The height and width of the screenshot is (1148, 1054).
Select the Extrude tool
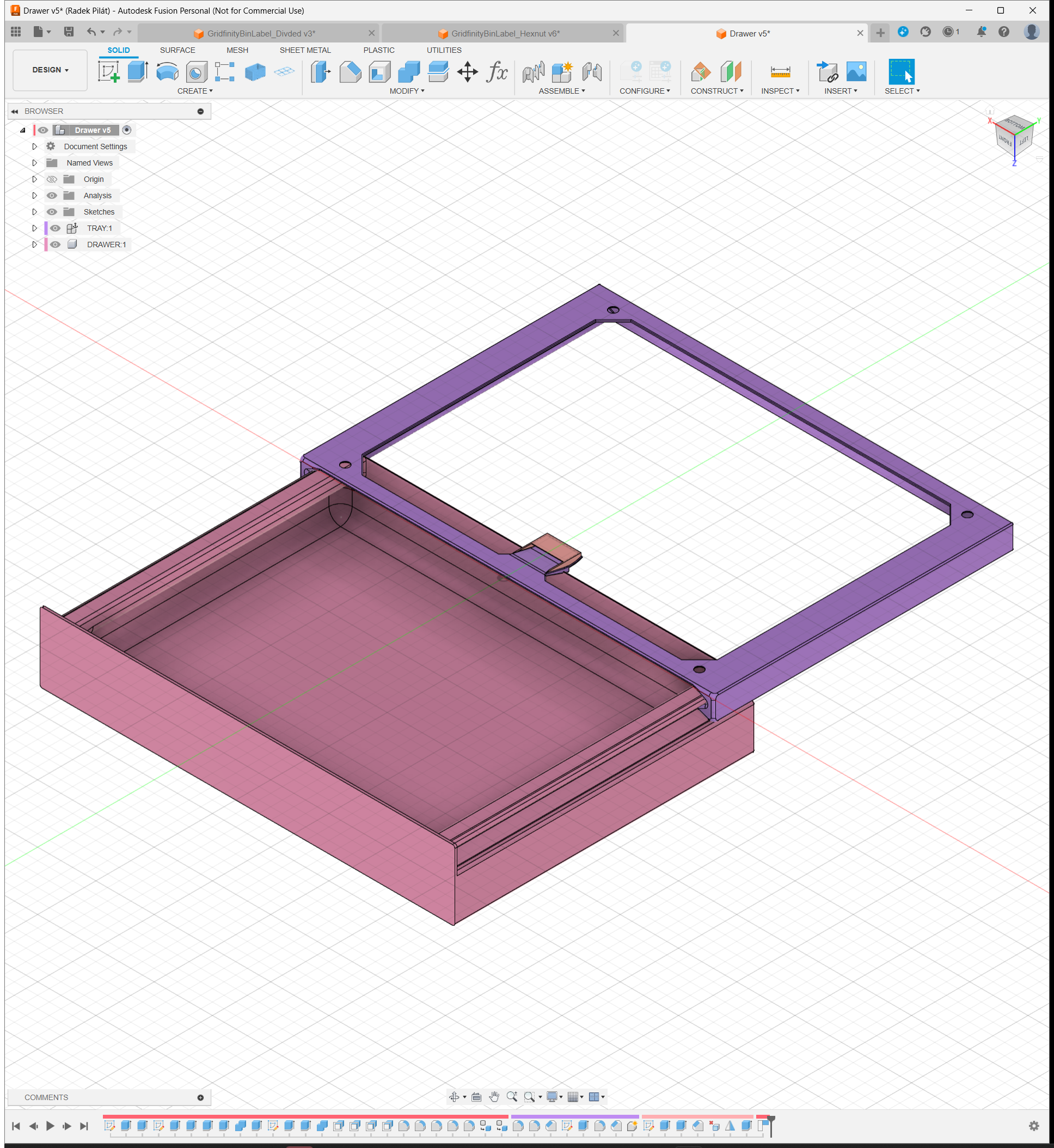pyautogui.click(x=137, y=72)
